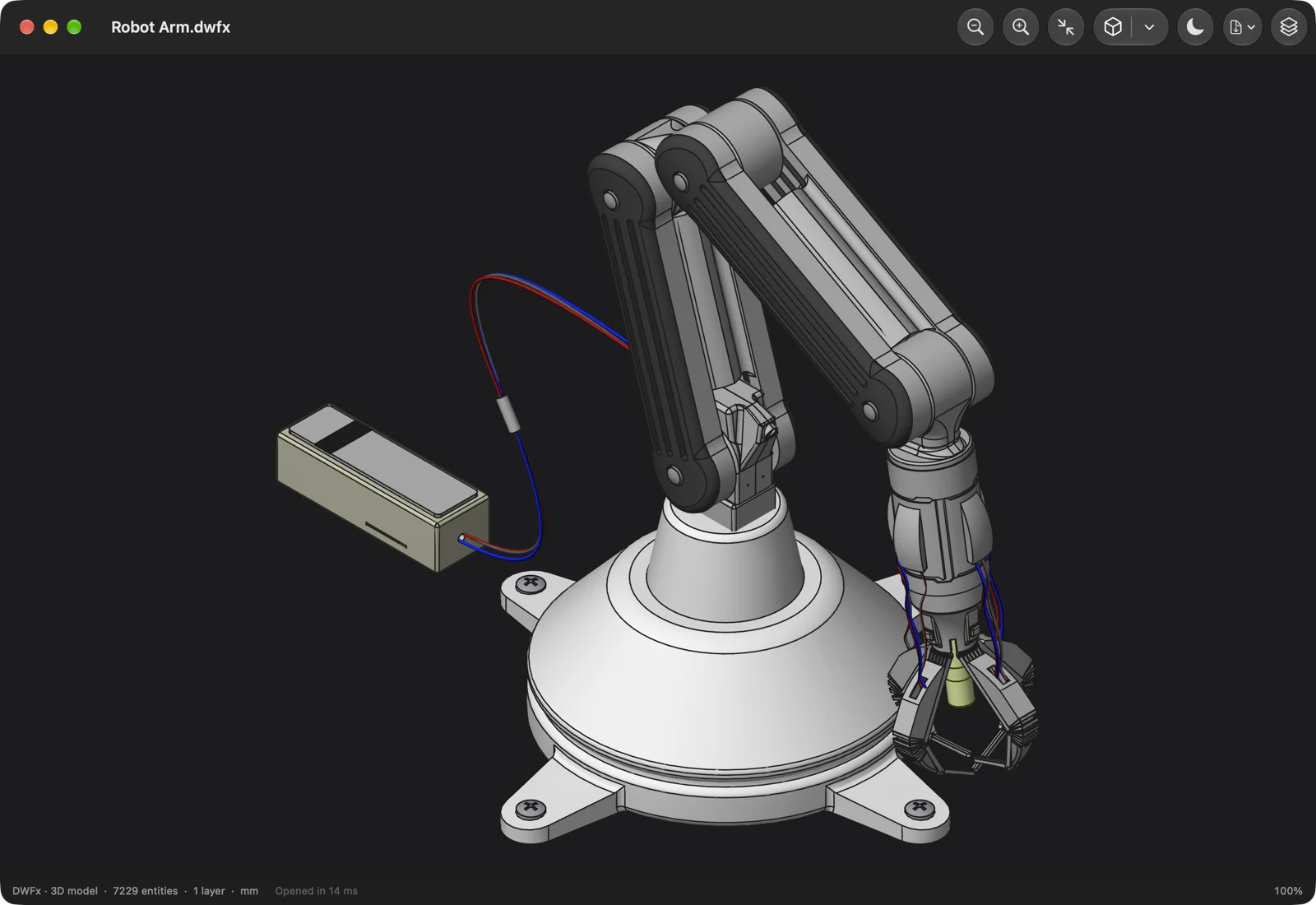Screen dimensions: 1316x905
Task: Minimize window with the yellow button
Action: tap(50, 27)
